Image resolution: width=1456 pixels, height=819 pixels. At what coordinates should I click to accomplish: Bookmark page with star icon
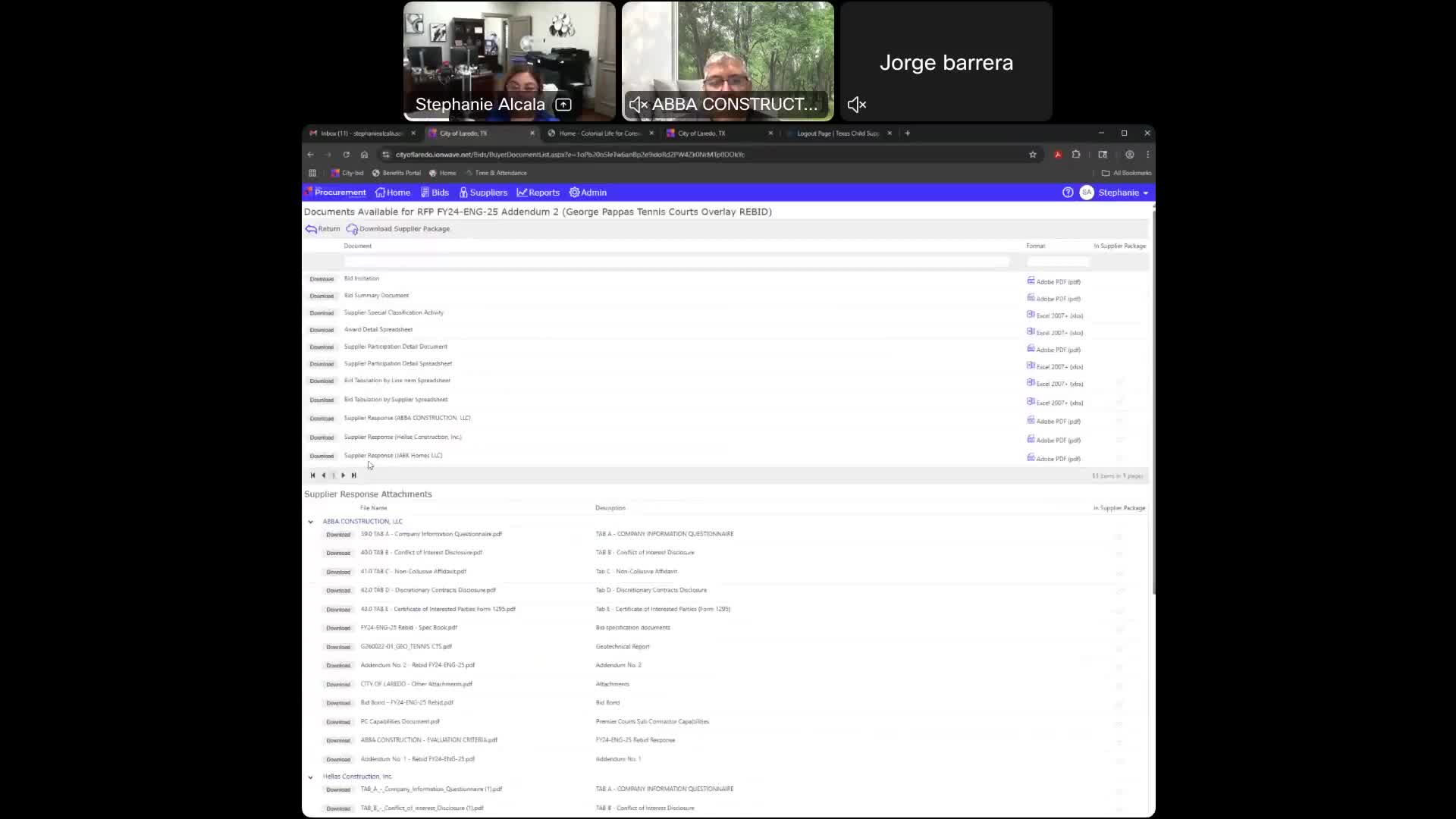click(1032, 155)
